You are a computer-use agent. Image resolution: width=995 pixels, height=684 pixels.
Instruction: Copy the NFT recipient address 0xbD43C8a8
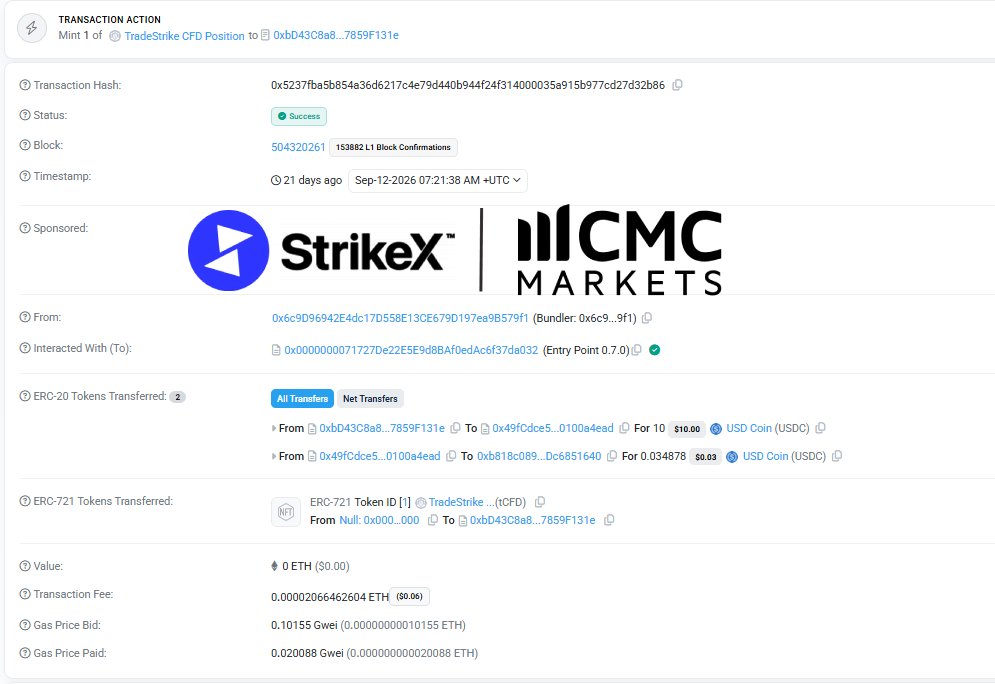(x=609, y=520)
